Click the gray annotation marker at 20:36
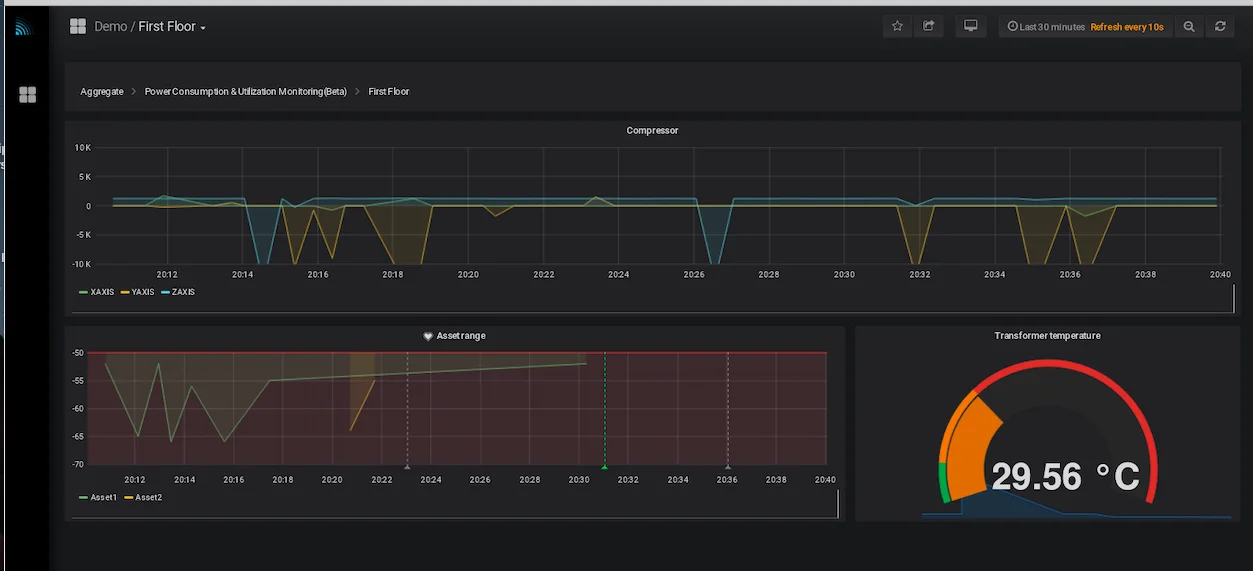The image size is (1253, 571). pyautogui.click(x=728, y=467)
